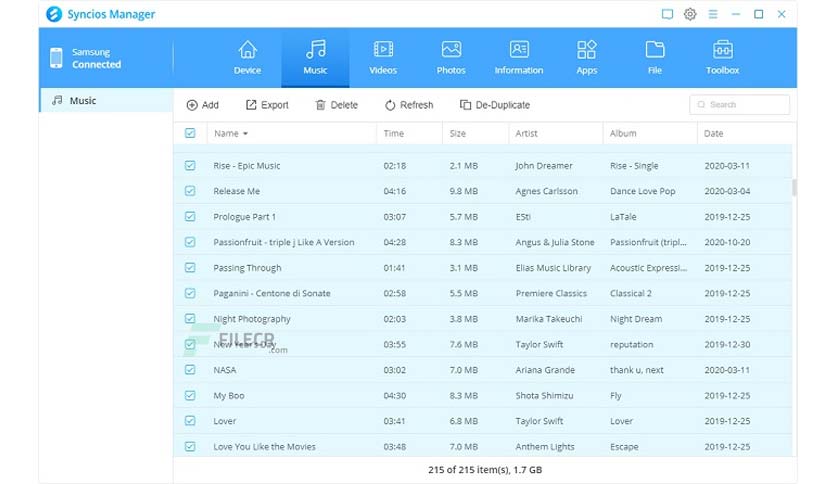The height and width of the screenshot is (484, 836).
Task: Uncheck Lover checkbox
Action: click(190, 421)
